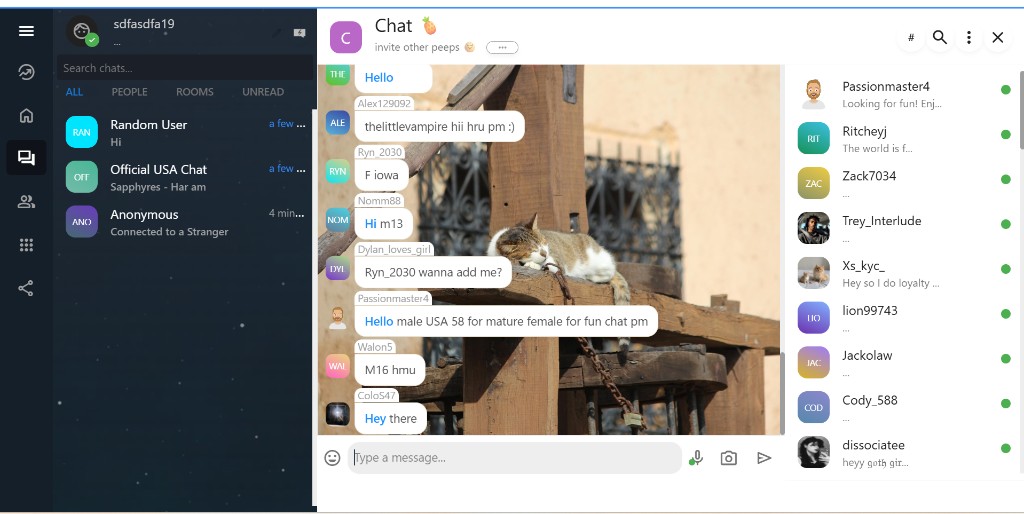This screenshot has height=514, width=1024.
Task: Click the member list scrollbar
Action: 1021,110
